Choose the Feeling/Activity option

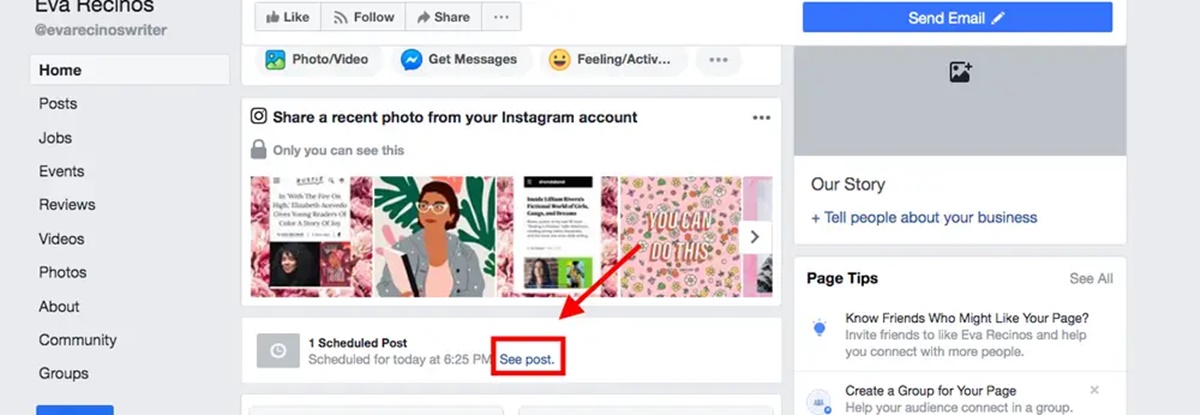coord(611,60)
